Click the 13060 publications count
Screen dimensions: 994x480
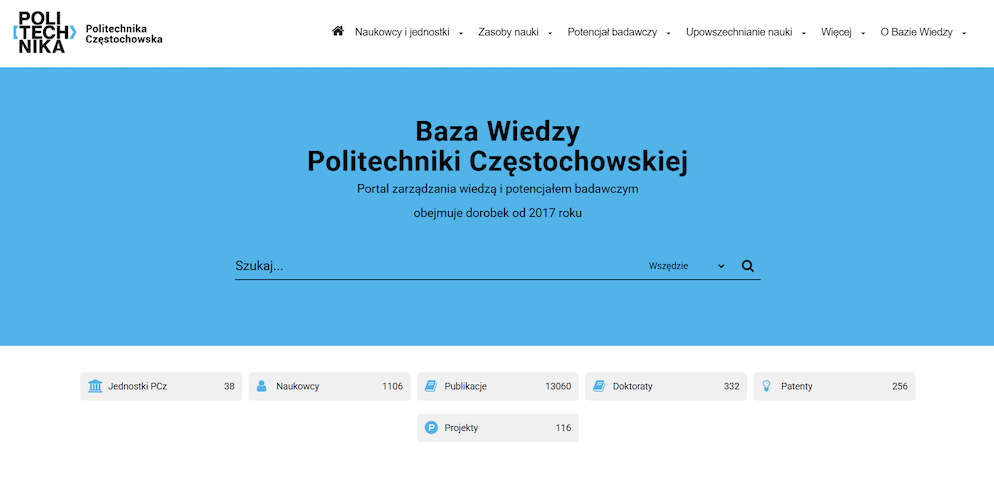pyautogui.click(x=558, y=386)
